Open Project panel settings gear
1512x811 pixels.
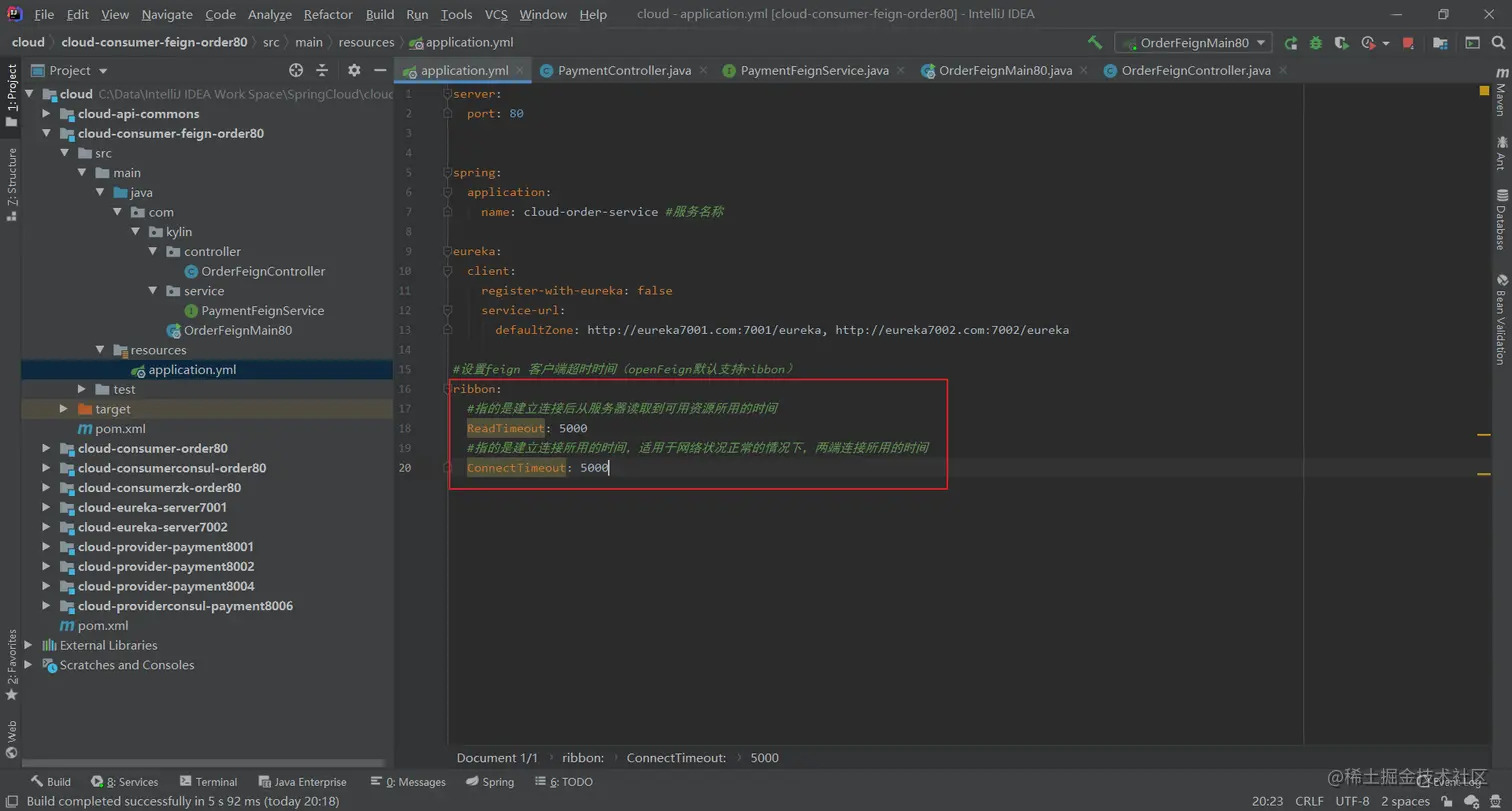point(354,70)
